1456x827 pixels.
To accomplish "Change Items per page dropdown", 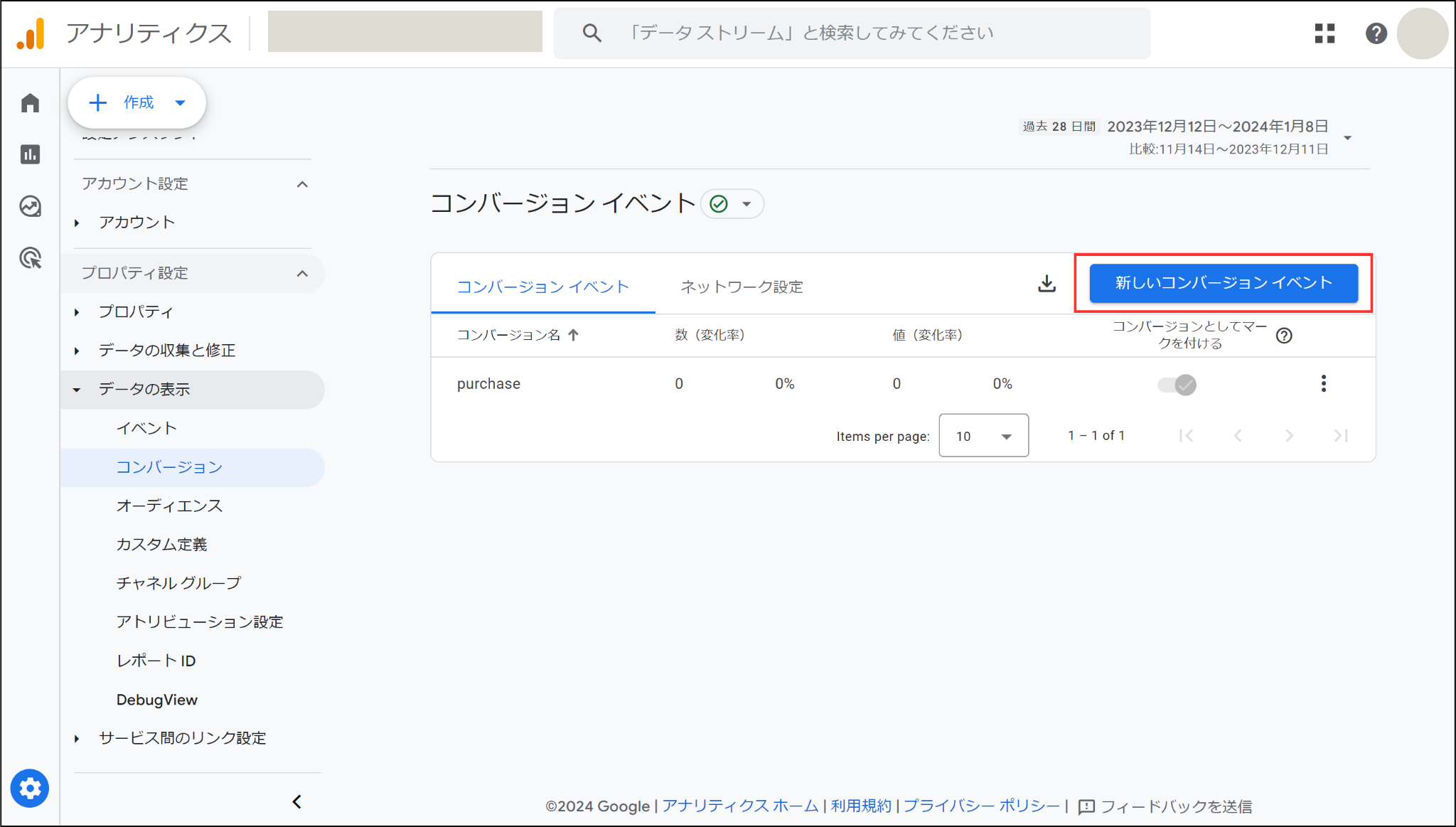I will (983, 436).
